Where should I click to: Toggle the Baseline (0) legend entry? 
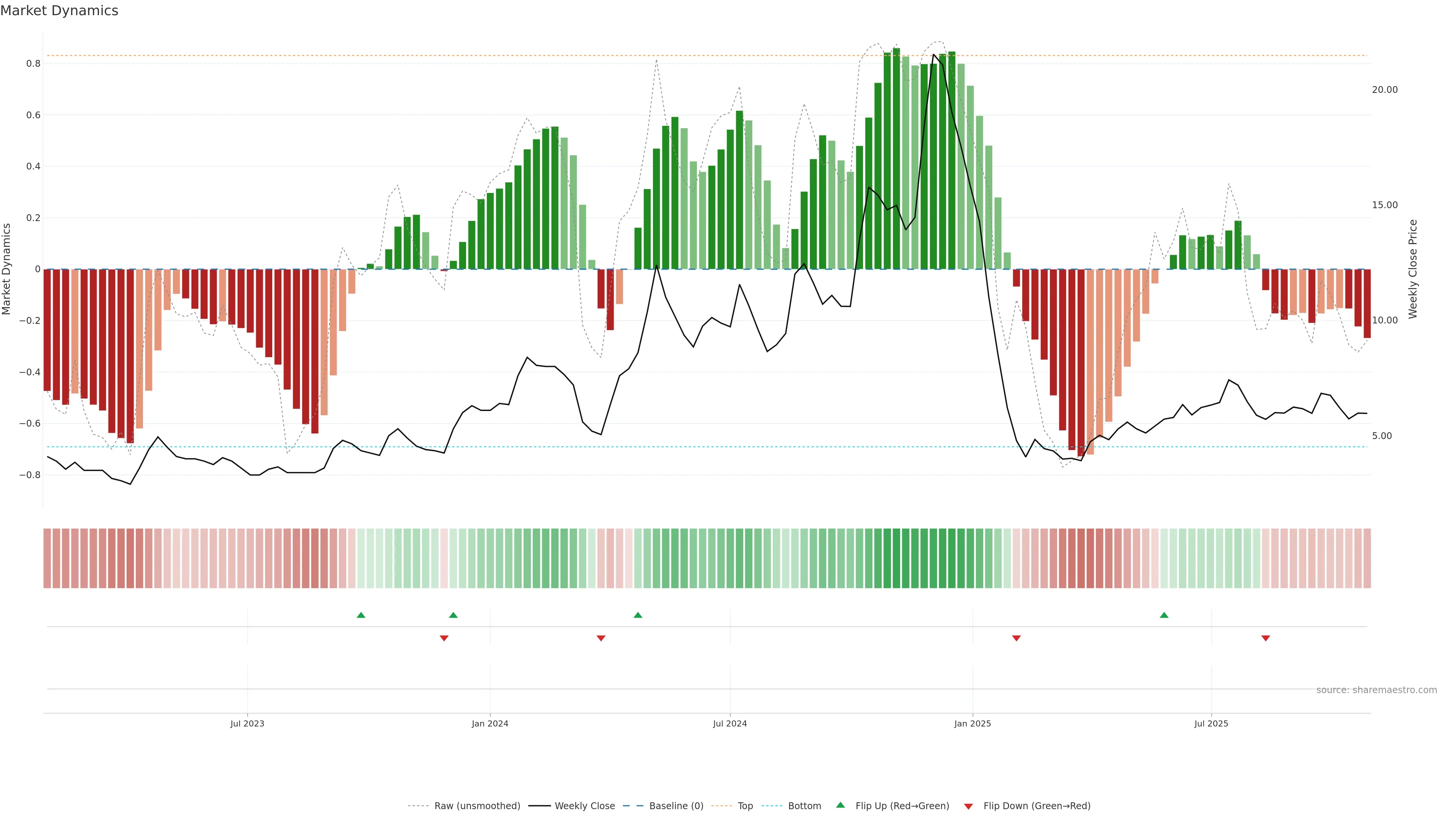click(676, 806)
